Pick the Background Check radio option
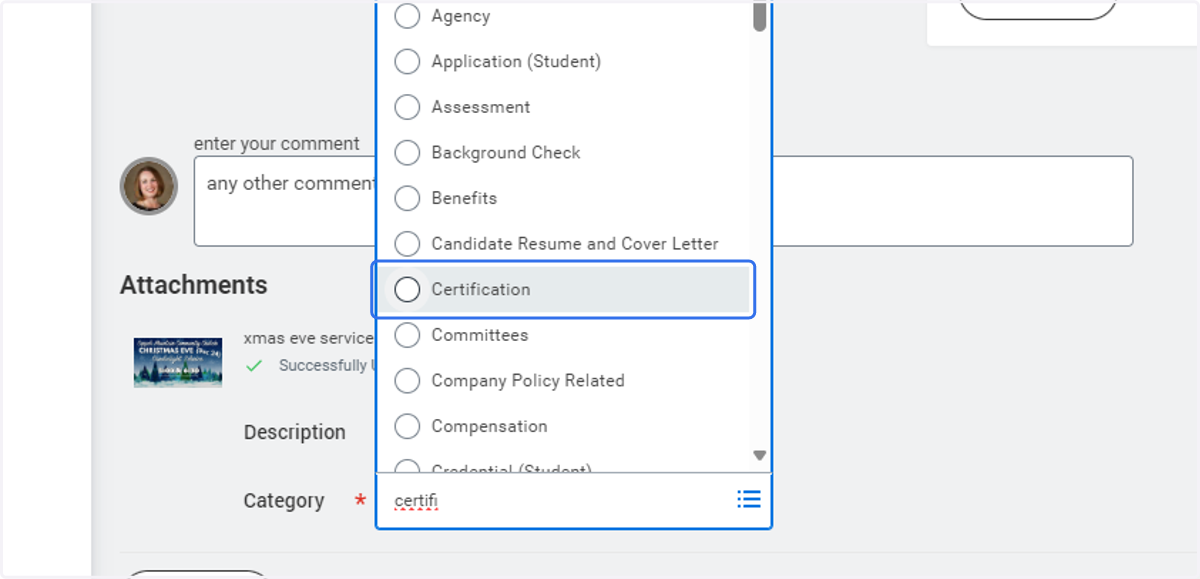Image resolution: width=1200 pixels, height=579 pixels. click(407, 153)
